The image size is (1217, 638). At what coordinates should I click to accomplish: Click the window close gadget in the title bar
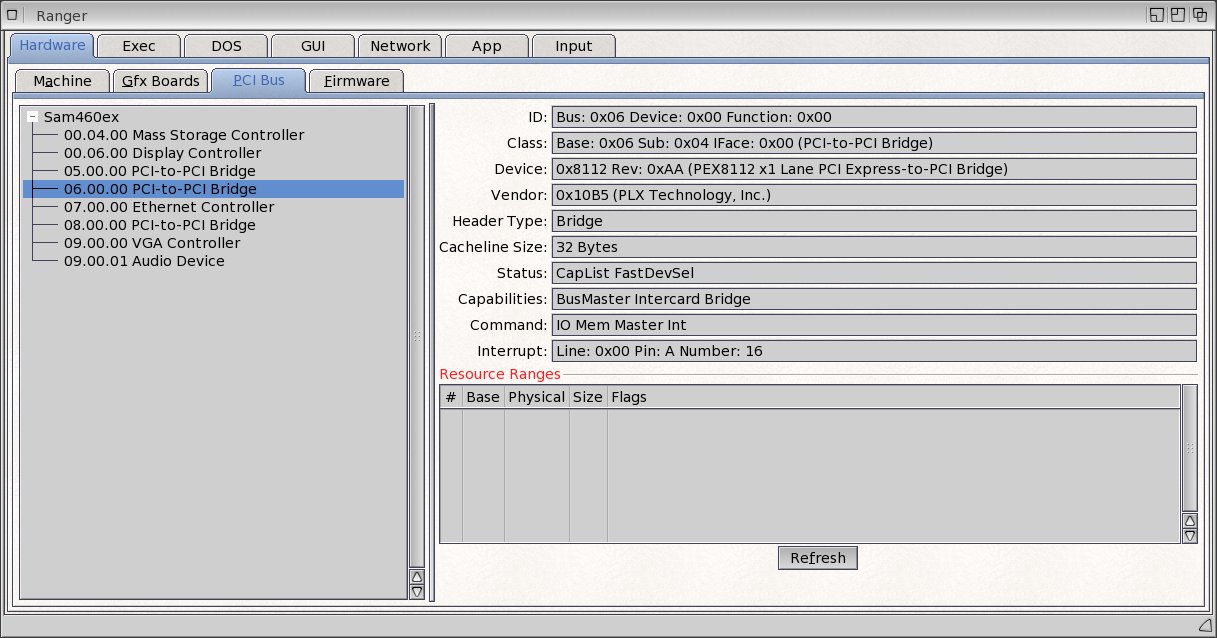(x=13, y=15)
